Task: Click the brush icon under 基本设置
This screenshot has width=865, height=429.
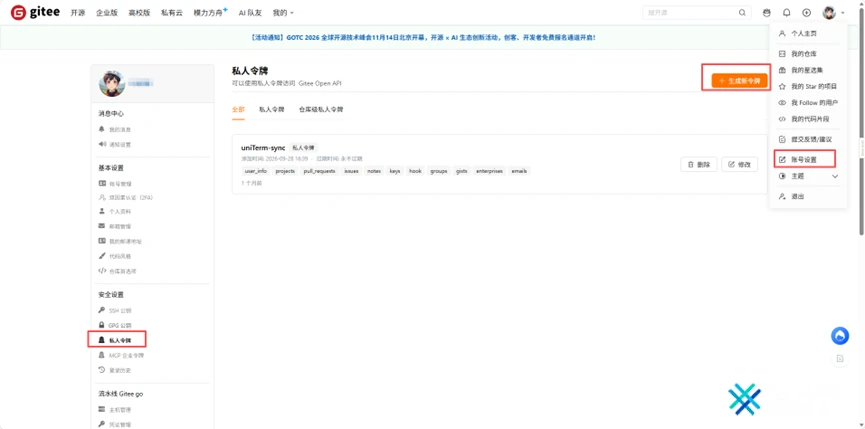Action: 102,256
